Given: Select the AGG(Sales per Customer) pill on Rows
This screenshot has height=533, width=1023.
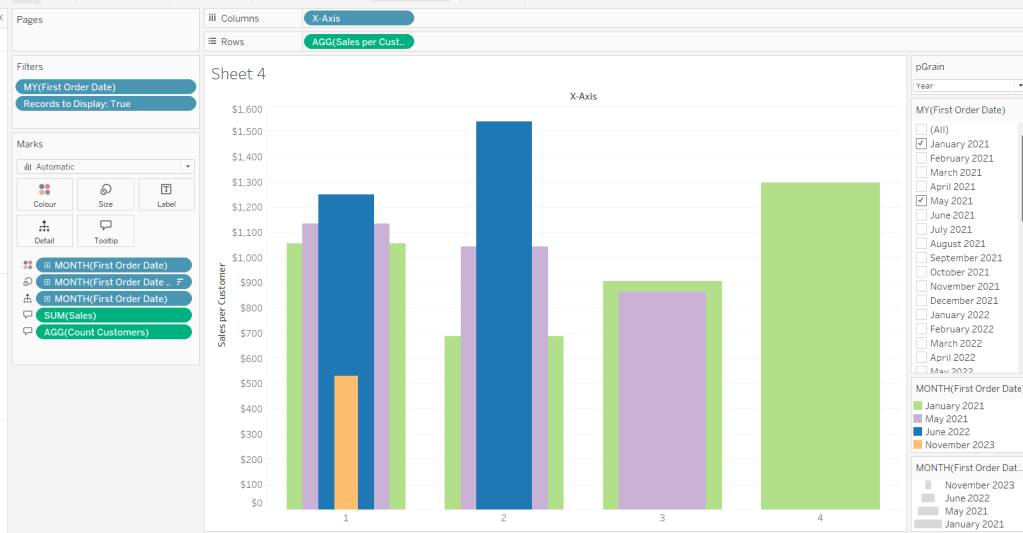Looking at the screenshot, I should pos(358,42).
